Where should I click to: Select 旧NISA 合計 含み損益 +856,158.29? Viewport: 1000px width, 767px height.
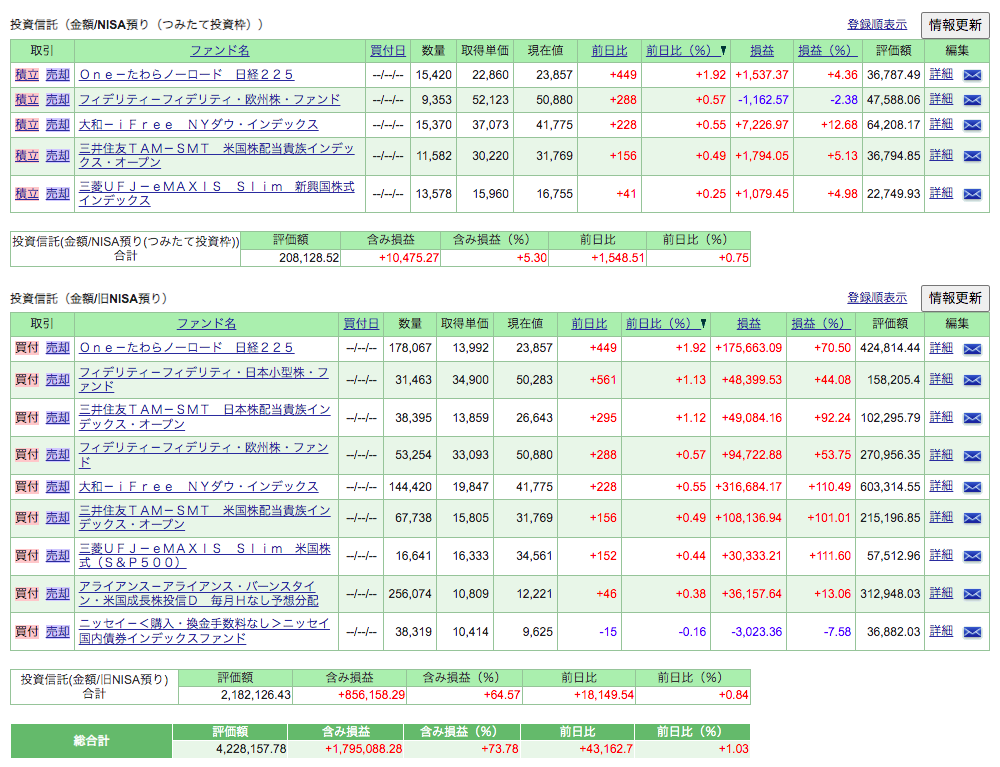(x=371, y=694)
